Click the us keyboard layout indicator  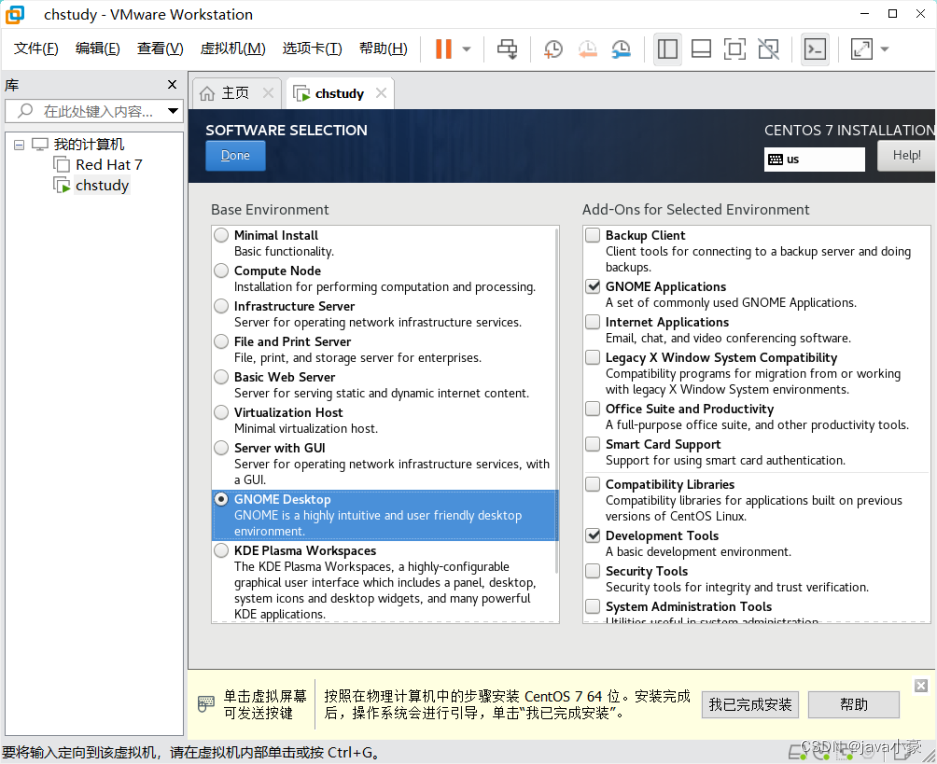pyautogui.click(x=814, y=159)
